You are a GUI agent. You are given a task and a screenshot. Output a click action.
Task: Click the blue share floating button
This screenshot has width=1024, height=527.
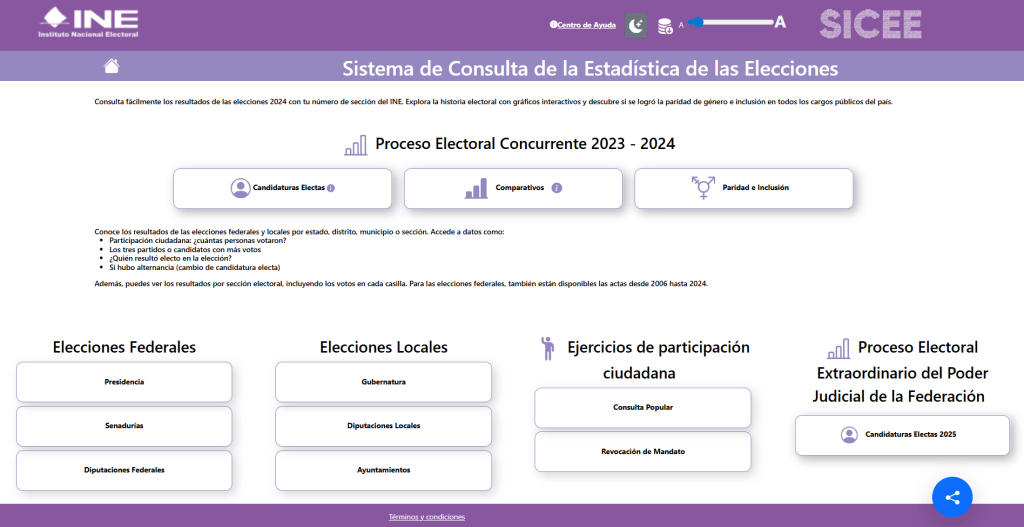952,497
